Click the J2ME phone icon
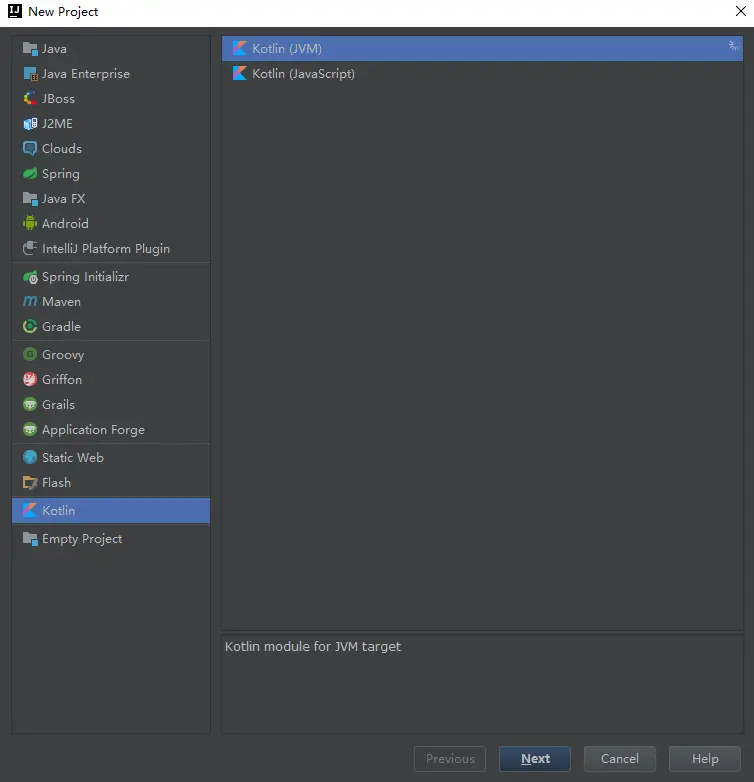The height and width of the screenshot is (782, 754). pyautogui.click(x=30, y=124)
